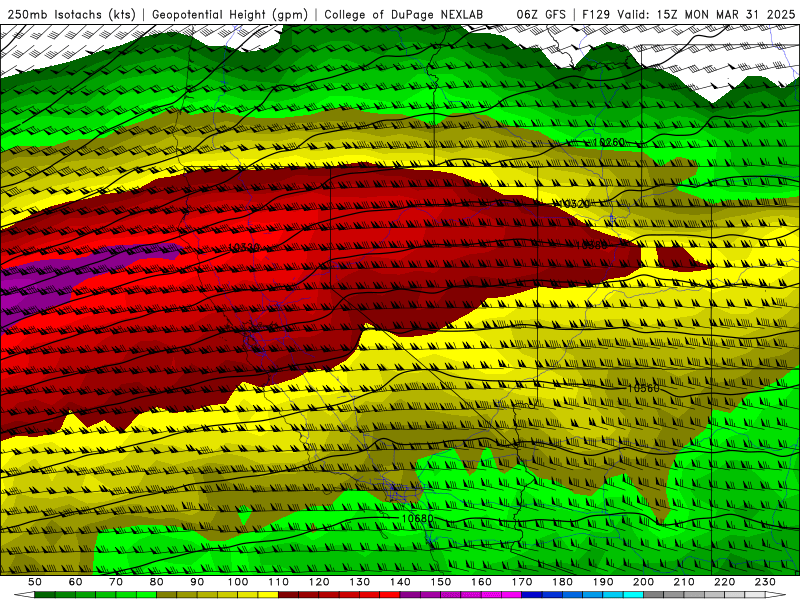Screen dimensions: 800x600
Task: Pick the dark blue swatch right of 170
Action: coord(532,595)
